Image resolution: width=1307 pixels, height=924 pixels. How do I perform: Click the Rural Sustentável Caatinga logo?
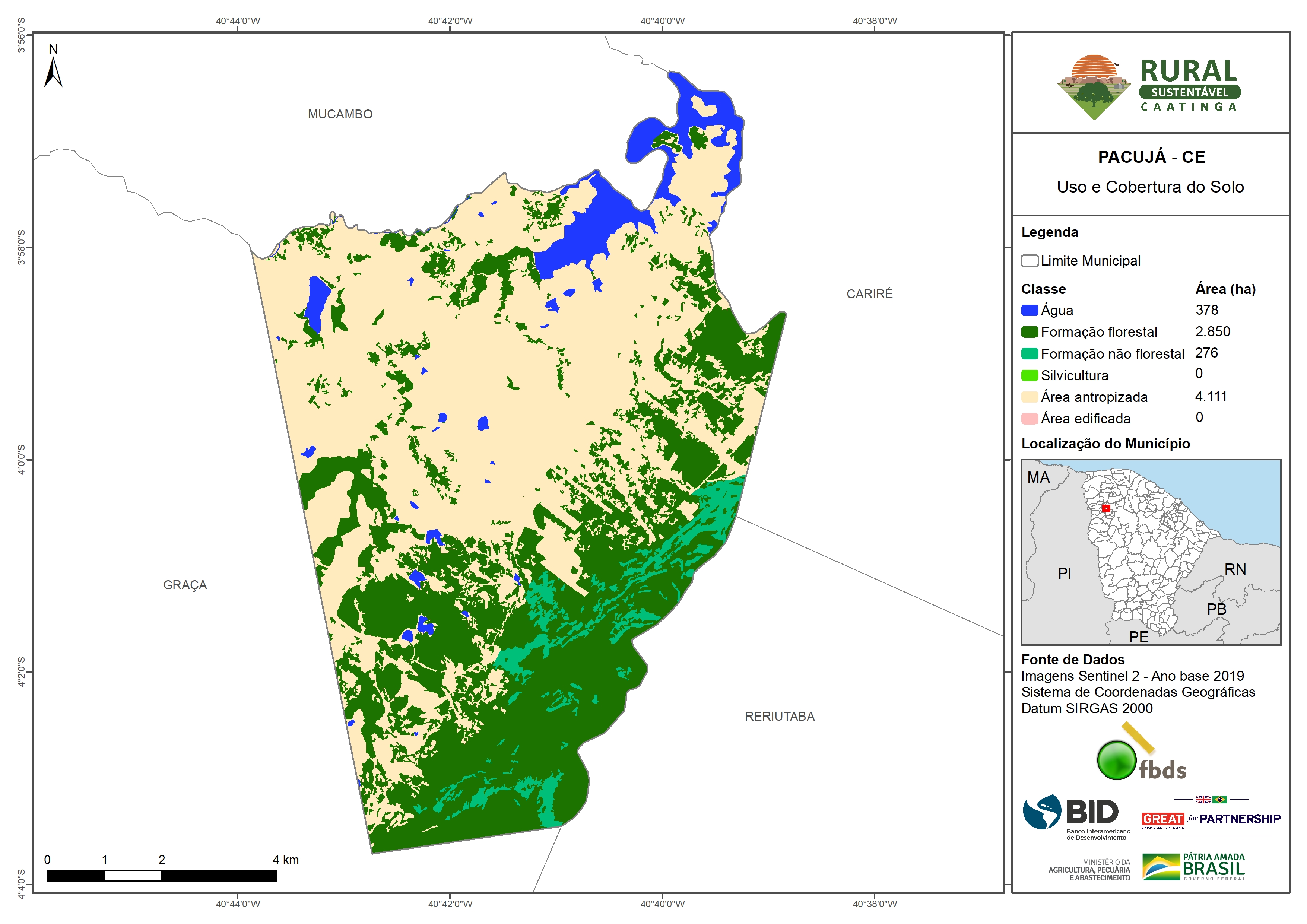1149,86
